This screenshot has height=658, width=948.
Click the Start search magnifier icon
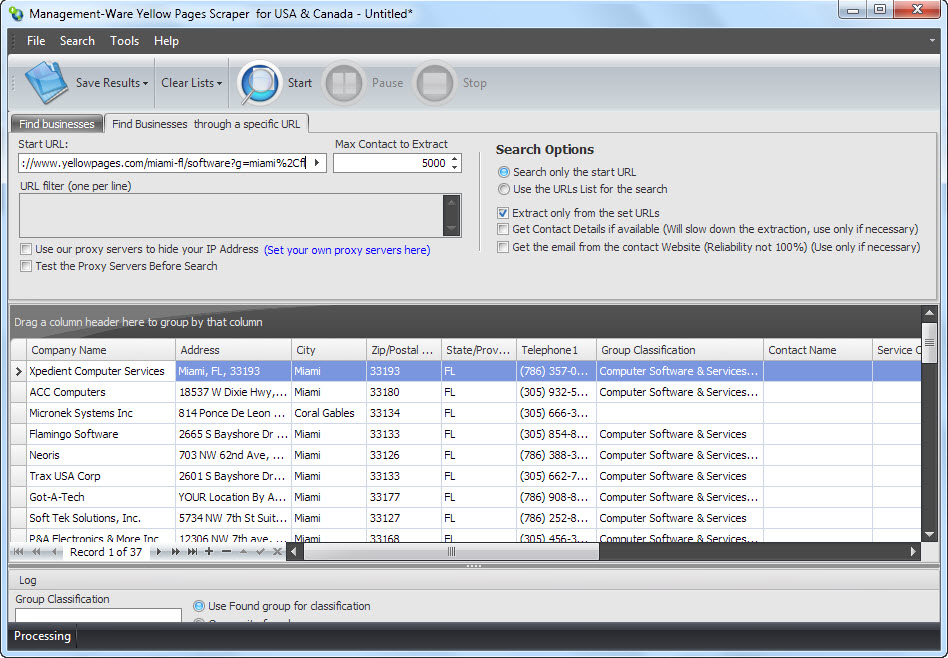pos(259,83)
